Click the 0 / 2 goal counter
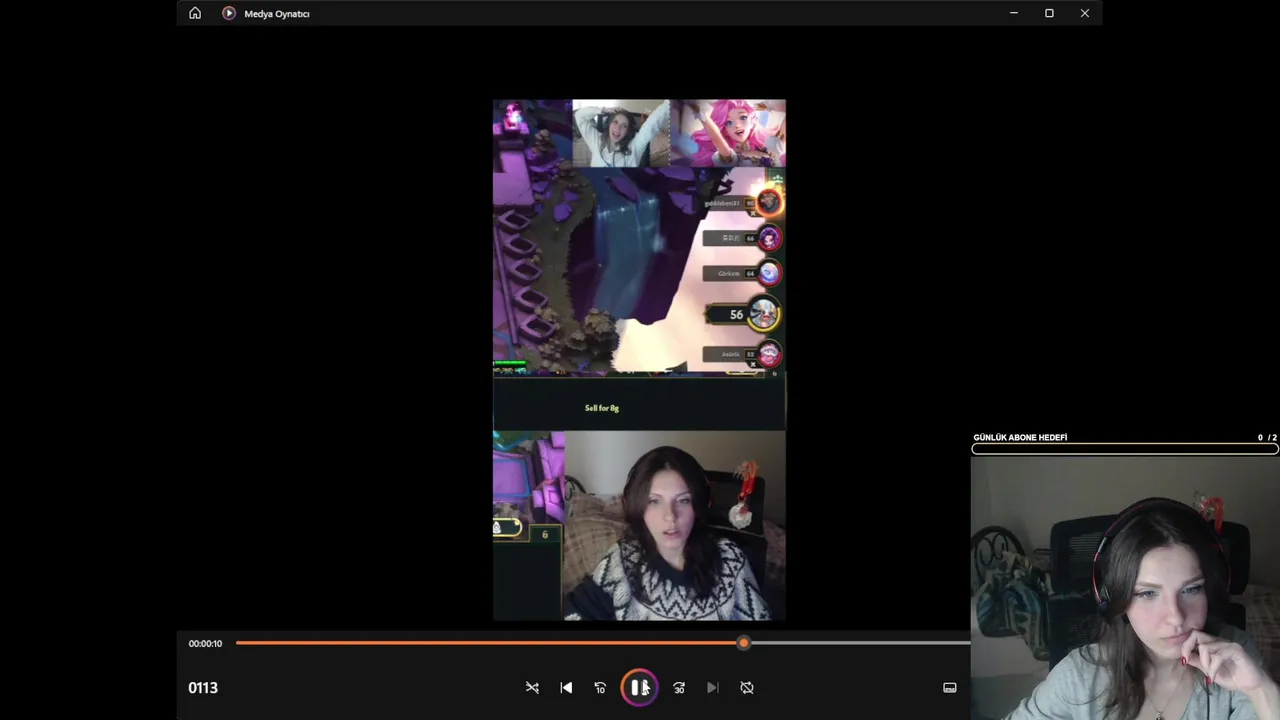The height and width of the screenshot is (720, 1280). 1267,437
